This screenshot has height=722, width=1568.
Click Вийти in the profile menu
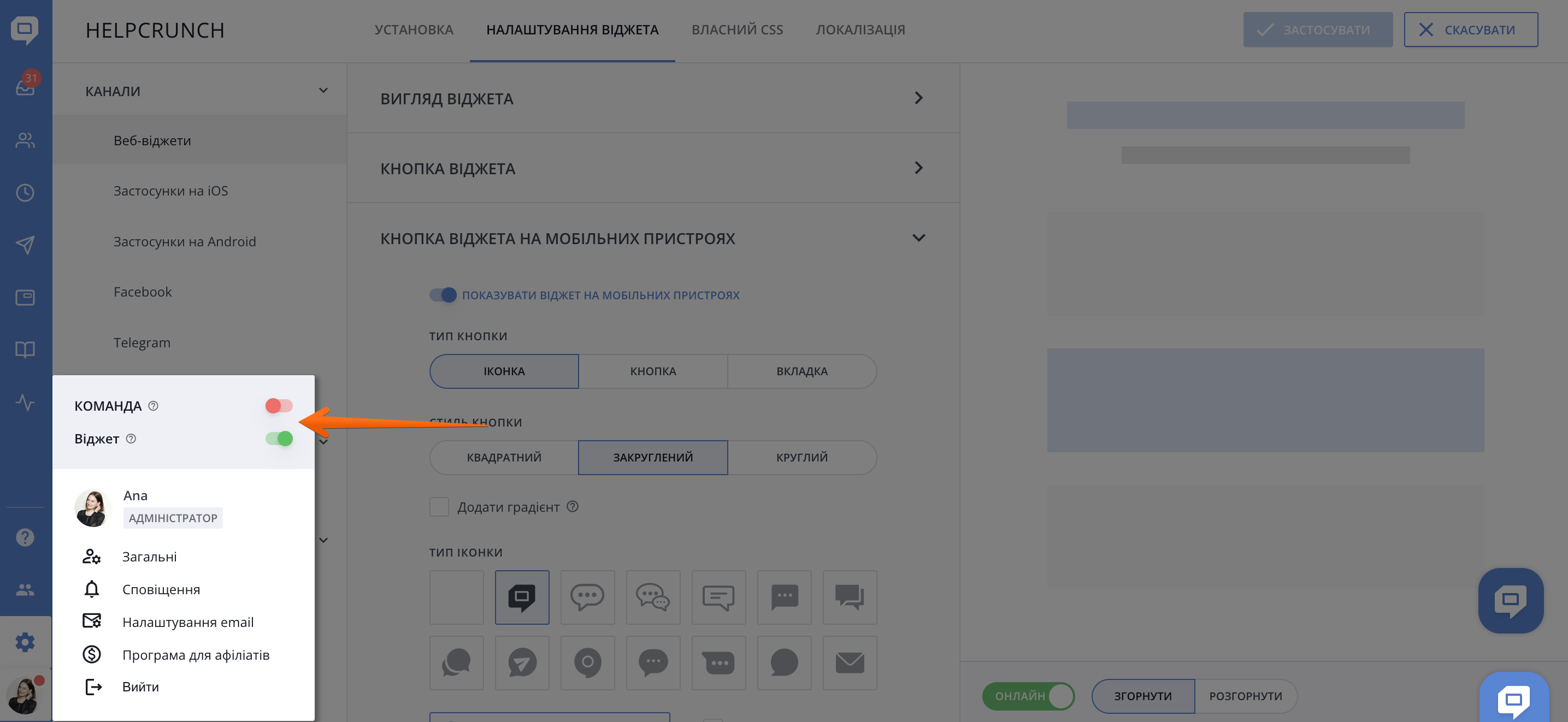tap(140, 687)
